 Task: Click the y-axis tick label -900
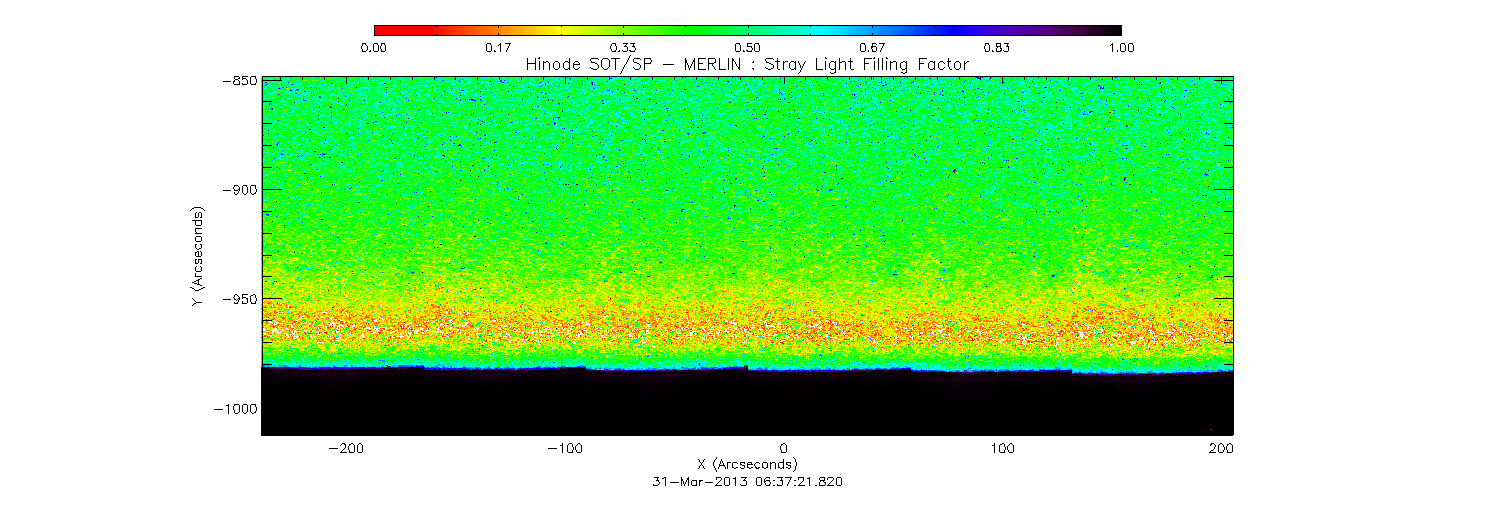coord(236,189)
